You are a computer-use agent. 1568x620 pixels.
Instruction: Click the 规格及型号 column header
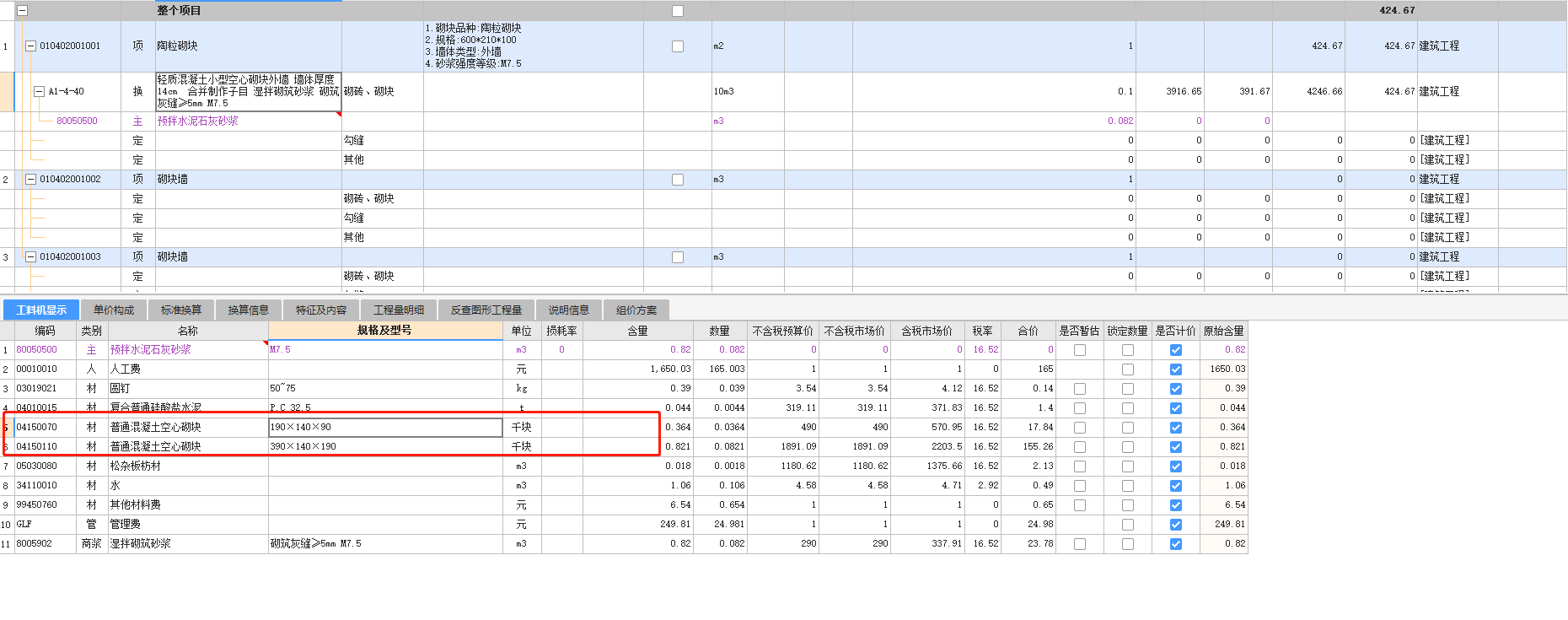point(384,330)
